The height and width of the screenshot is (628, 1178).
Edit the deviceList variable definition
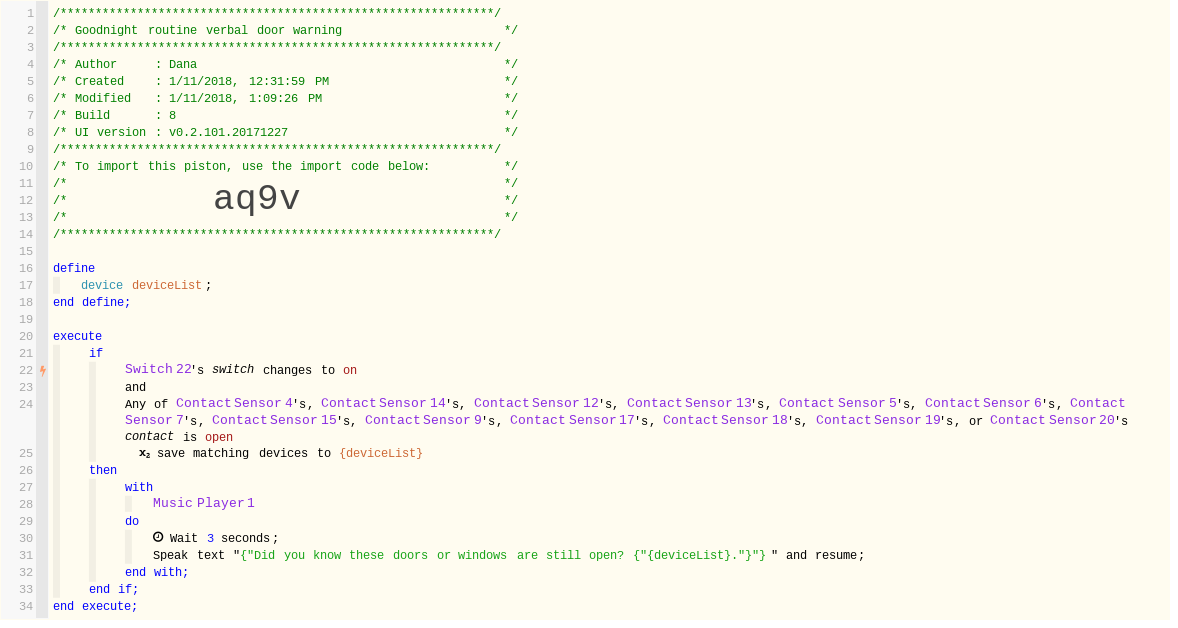click(x=166, y=285)
